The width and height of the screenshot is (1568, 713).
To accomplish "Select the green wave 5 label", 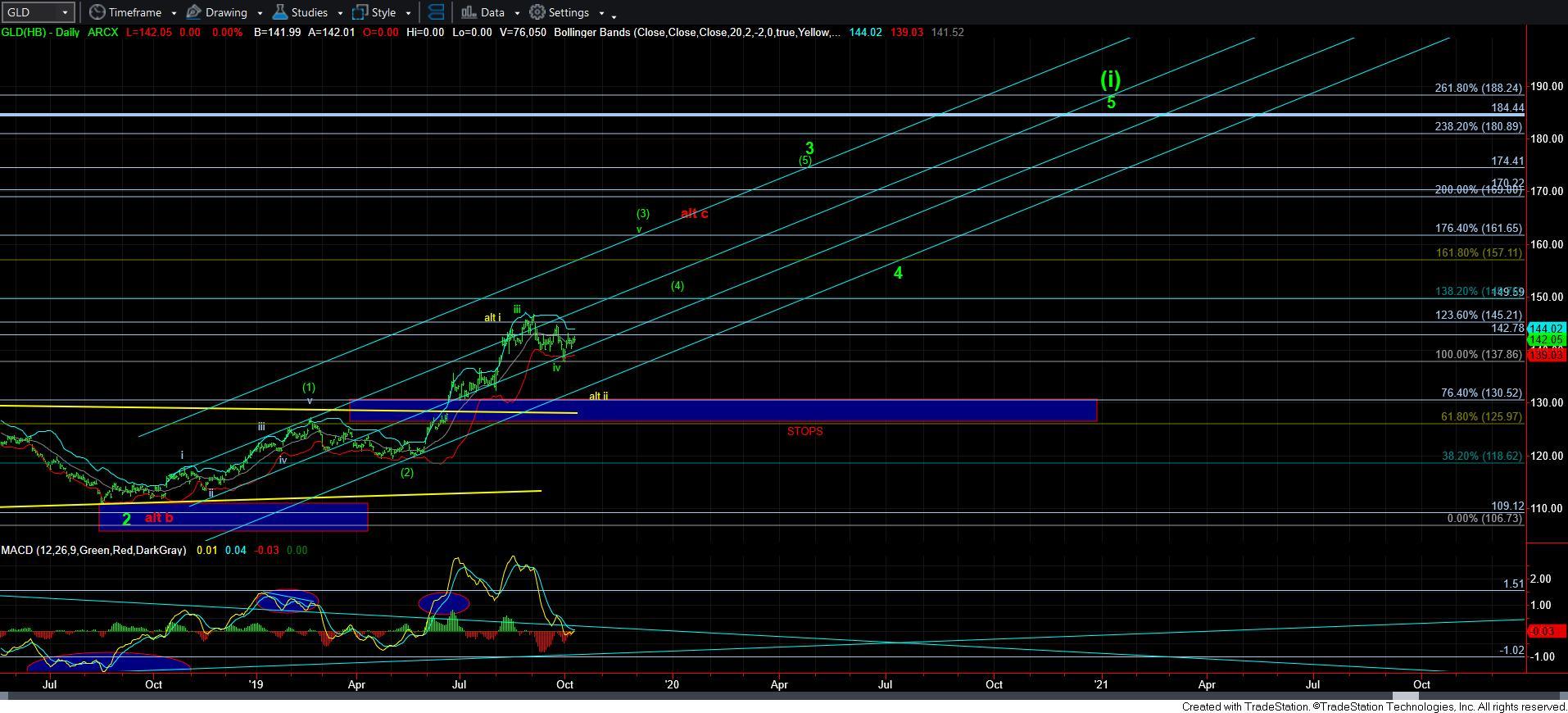I will click(1112, 103).
